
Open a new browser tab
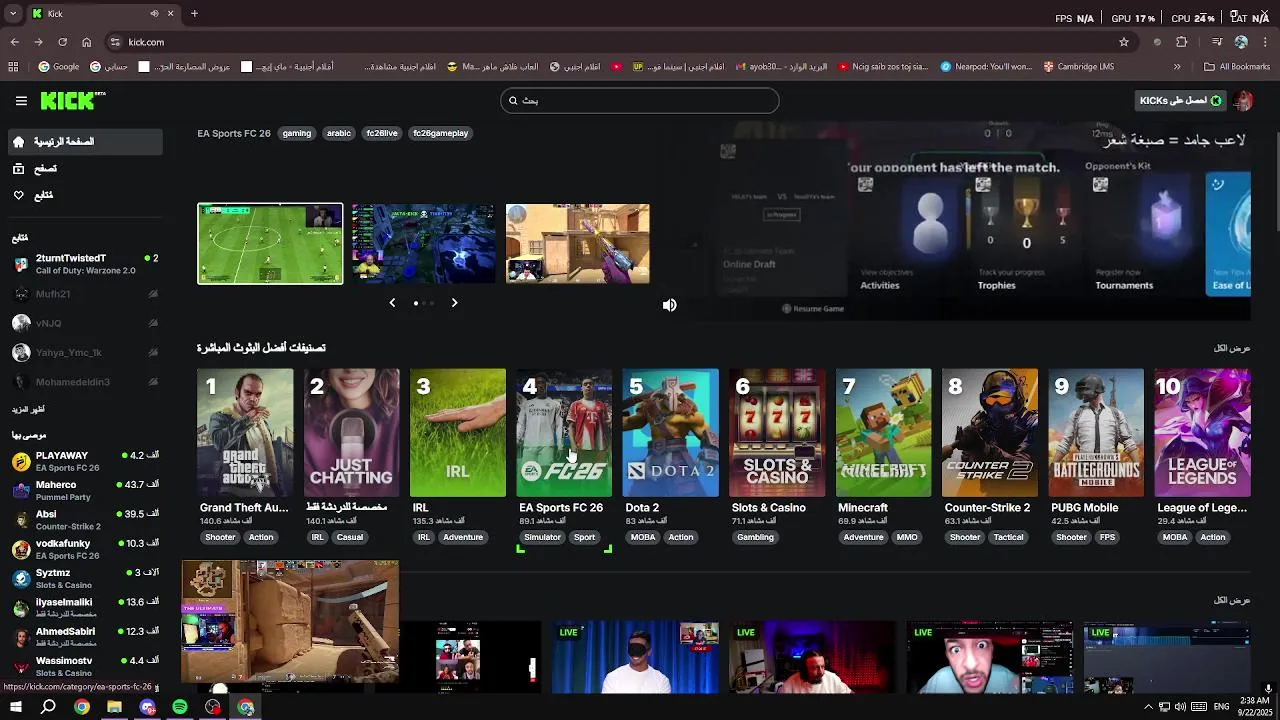pos(194,13)
